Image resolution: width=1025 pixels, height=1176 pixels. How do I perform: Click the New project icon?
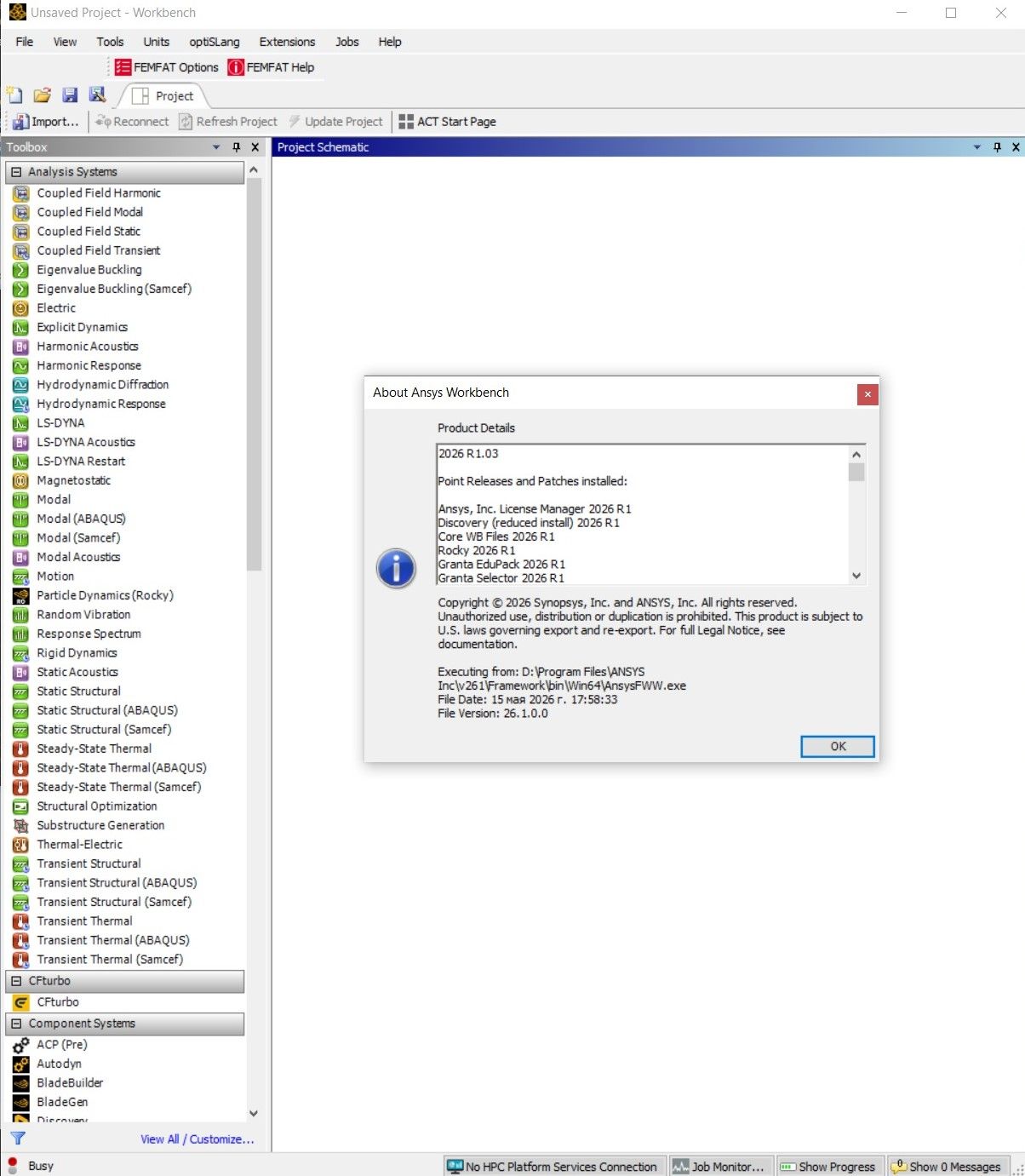coord(14,95)
